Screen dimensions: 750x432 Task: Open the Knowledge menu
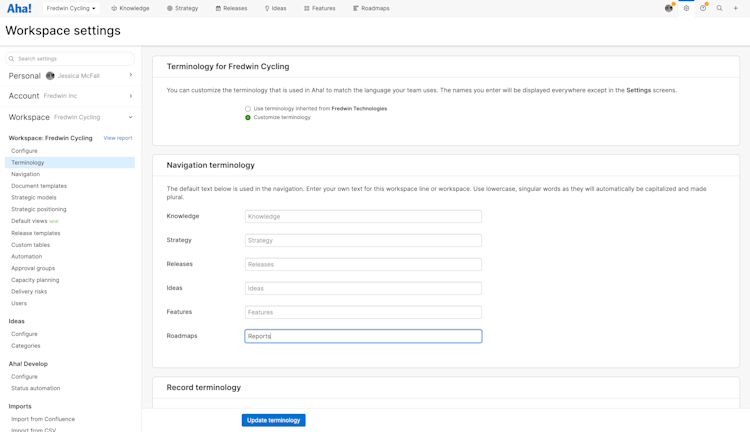click(130, 8)
